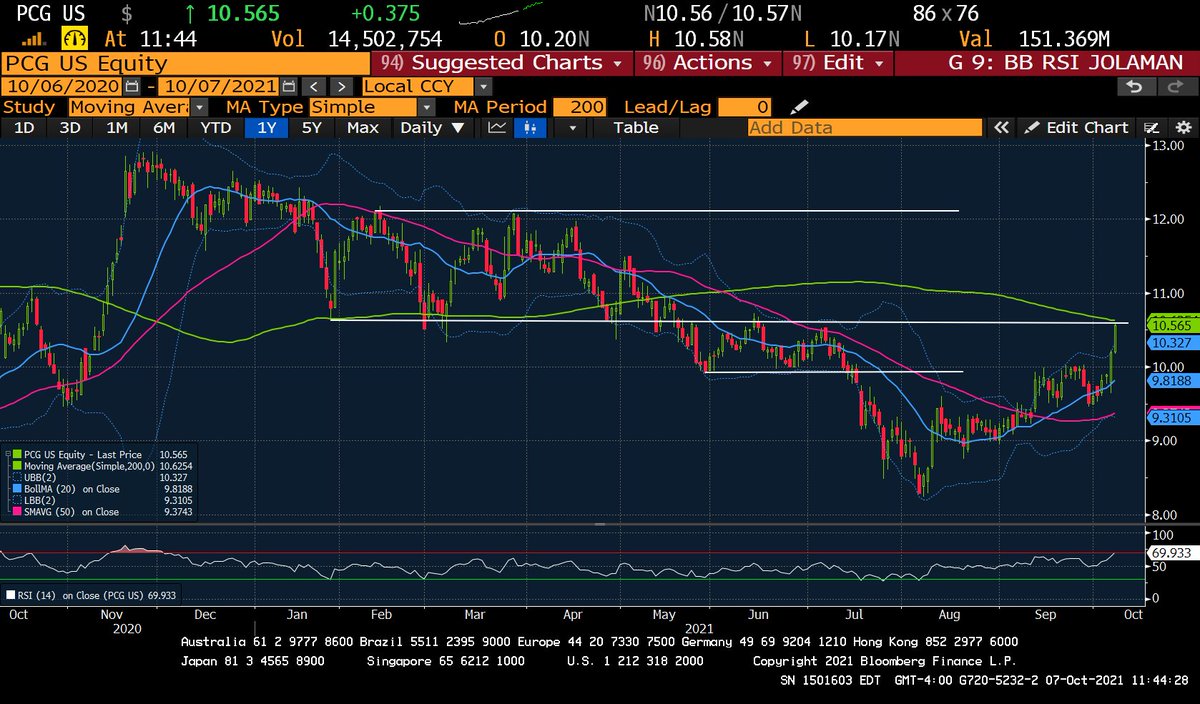Screen dimensions: 1200x704
Task: Click the undo arrow button
Action: (1134, 87)
